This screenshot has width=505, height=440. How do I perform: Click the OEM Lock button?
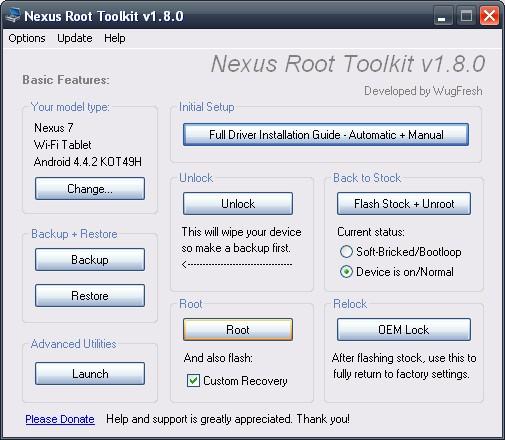404,329
